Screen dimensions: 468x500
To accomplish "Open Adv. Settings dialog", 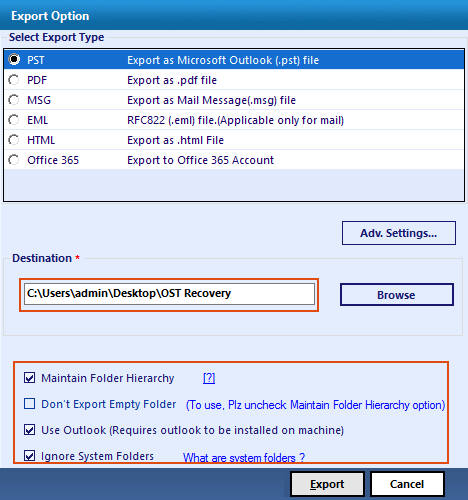I will pos(399,233).
